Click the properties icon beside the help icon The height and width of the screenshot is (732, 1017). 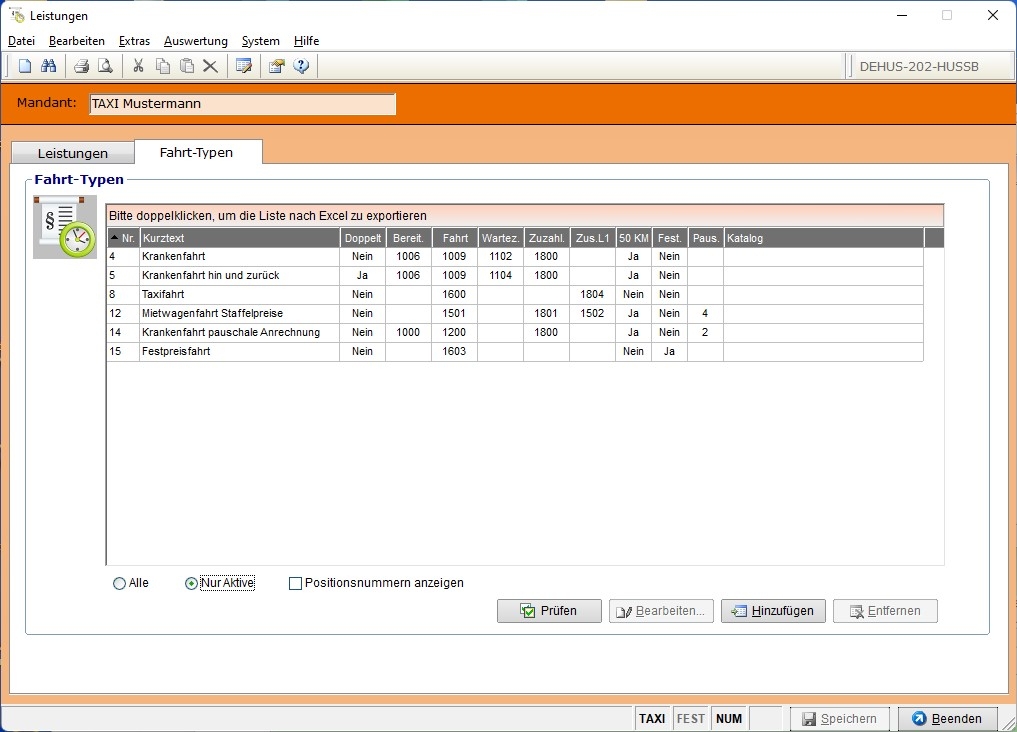(277, 66)
